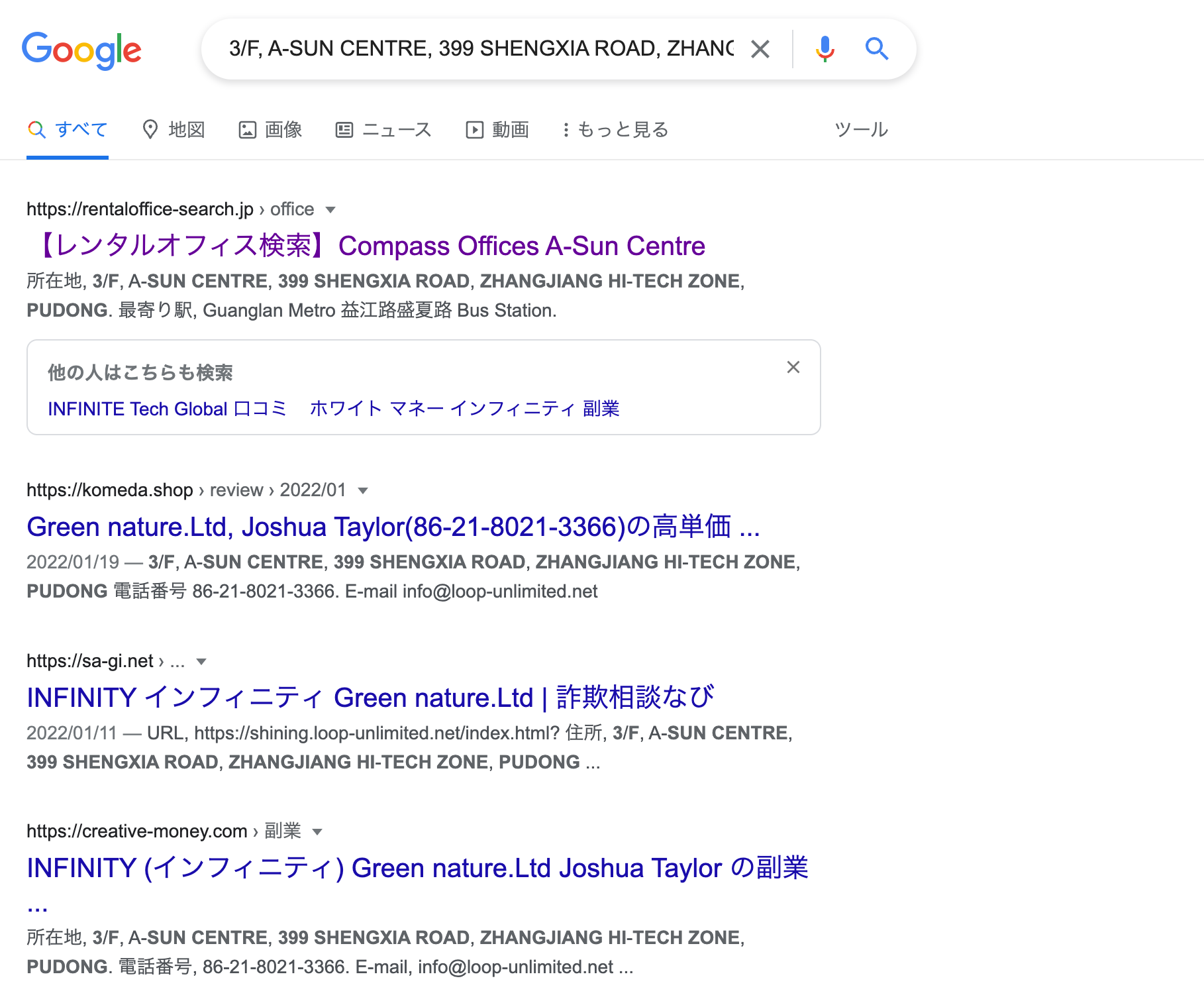Open Green nature.Ltd, Joshua Taylor result

click(393, 527)
